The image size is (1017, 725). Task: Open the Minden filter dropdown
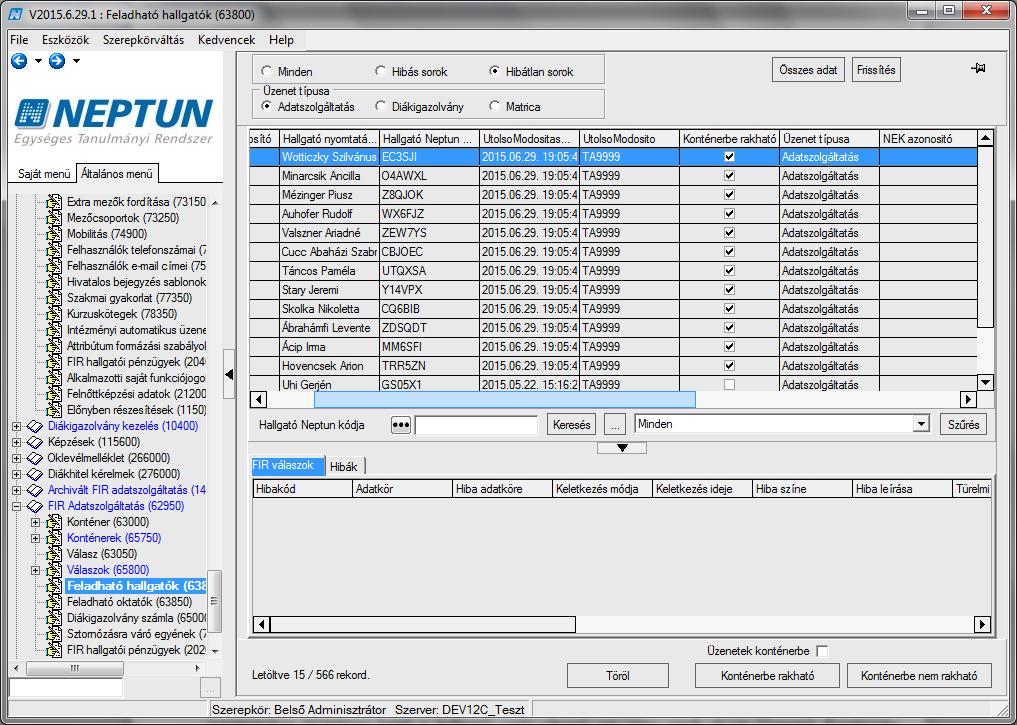pyautogui.click(x=921, y=424)
